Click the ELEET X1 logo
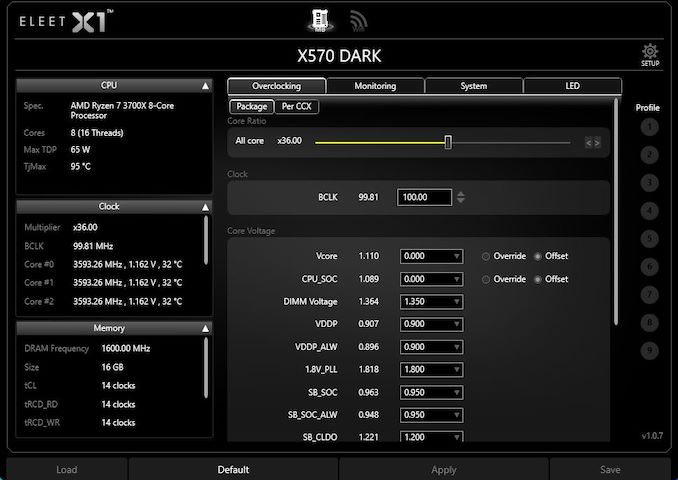678x480 pixels. (x=66, y=21)
